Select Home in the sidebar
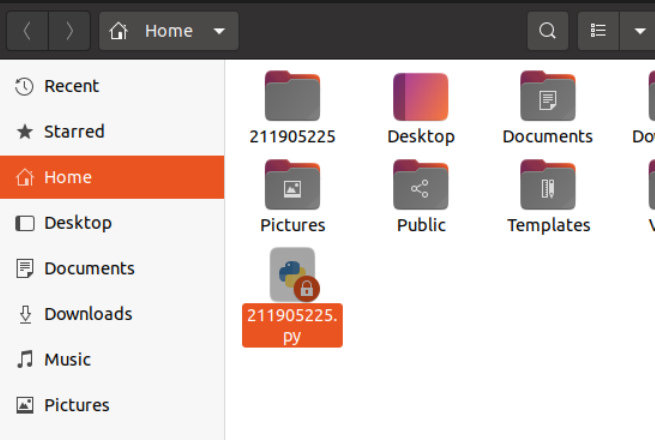 [x=67, y=177]
